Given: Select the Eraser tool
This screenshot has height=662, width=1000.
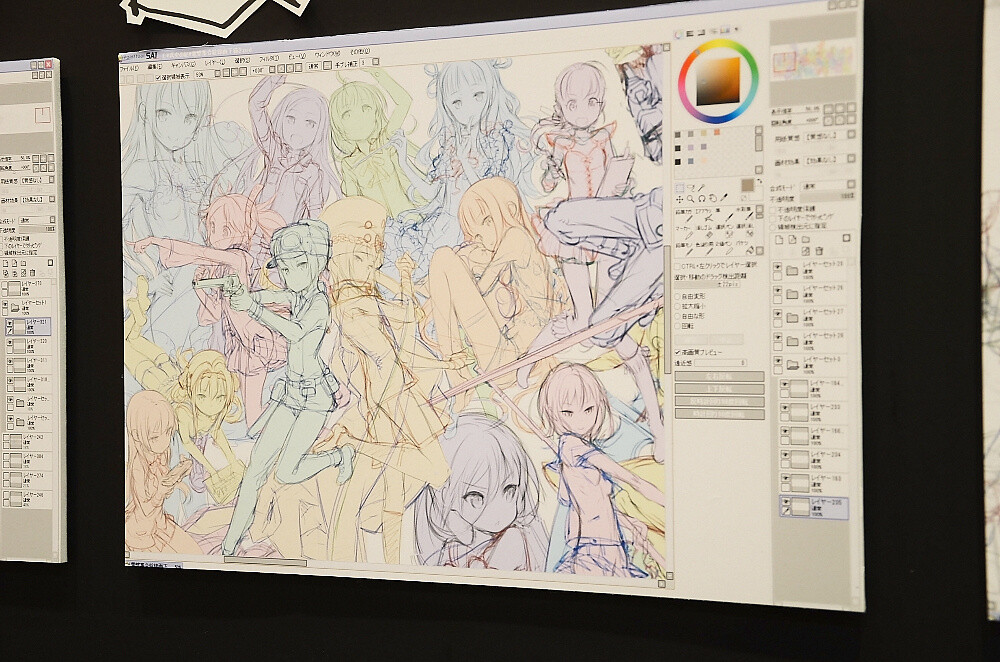Looking at the screenshot, I should 708,233.
